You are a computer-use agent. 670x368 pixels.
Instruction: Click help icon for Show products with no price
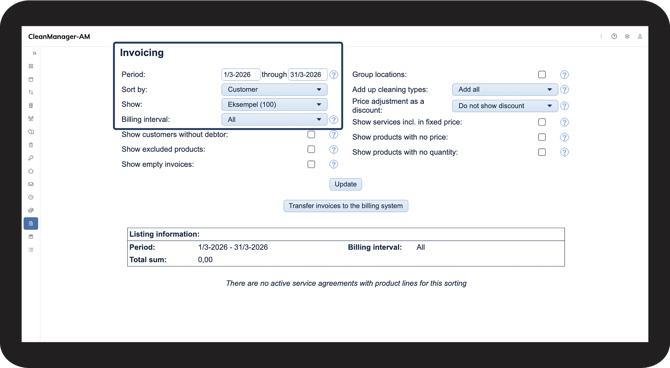564,138
